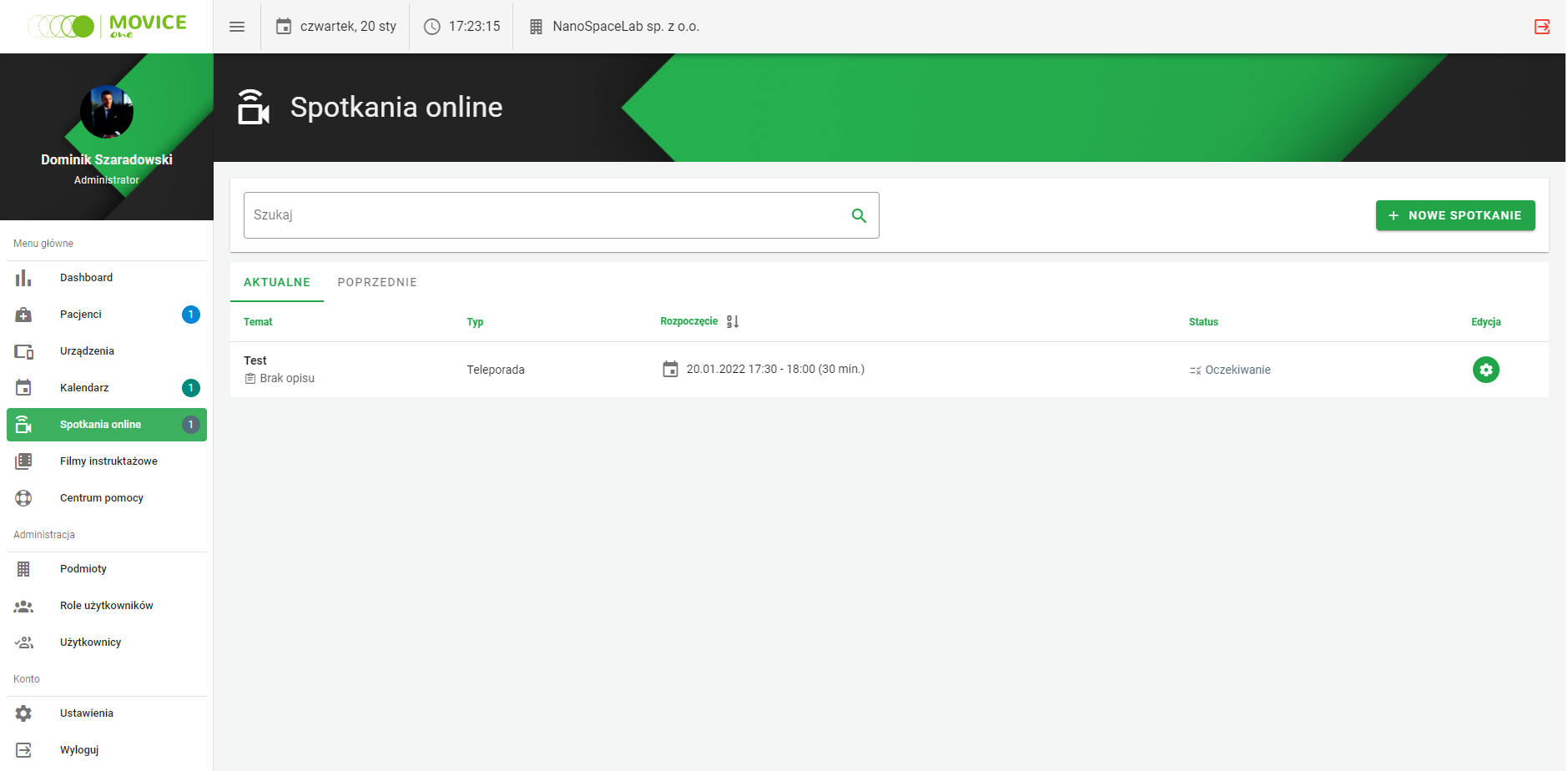Switch to the Poprzednie tab
Image resolution: width=1568 pixels, height=771 pixels.
[377, 282]
